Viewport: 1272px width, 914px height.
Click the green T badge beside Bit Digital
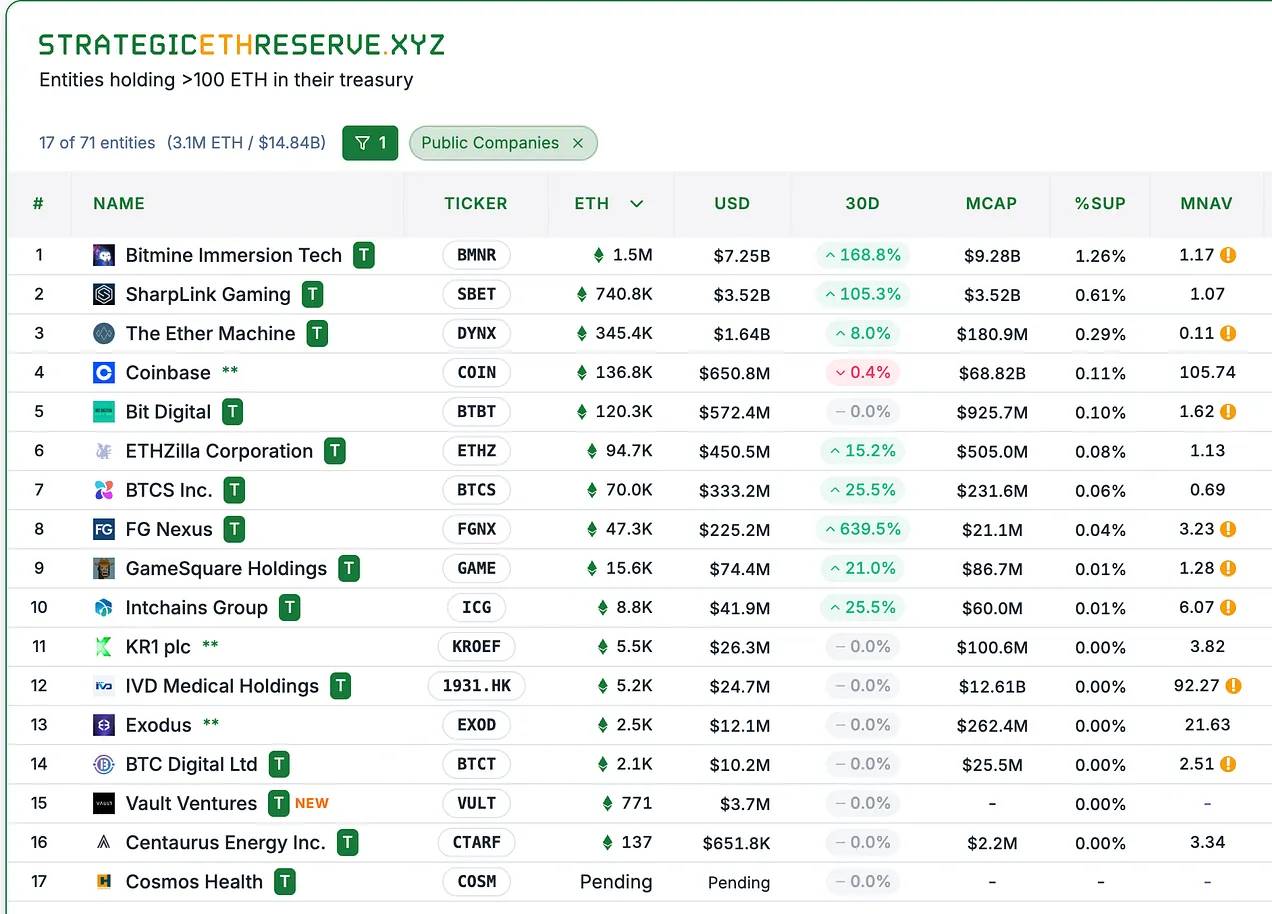coord(232,412)
